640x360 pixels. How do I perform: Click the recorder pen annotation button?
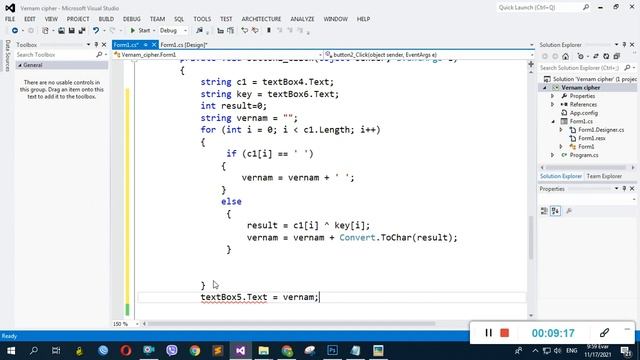604,333
